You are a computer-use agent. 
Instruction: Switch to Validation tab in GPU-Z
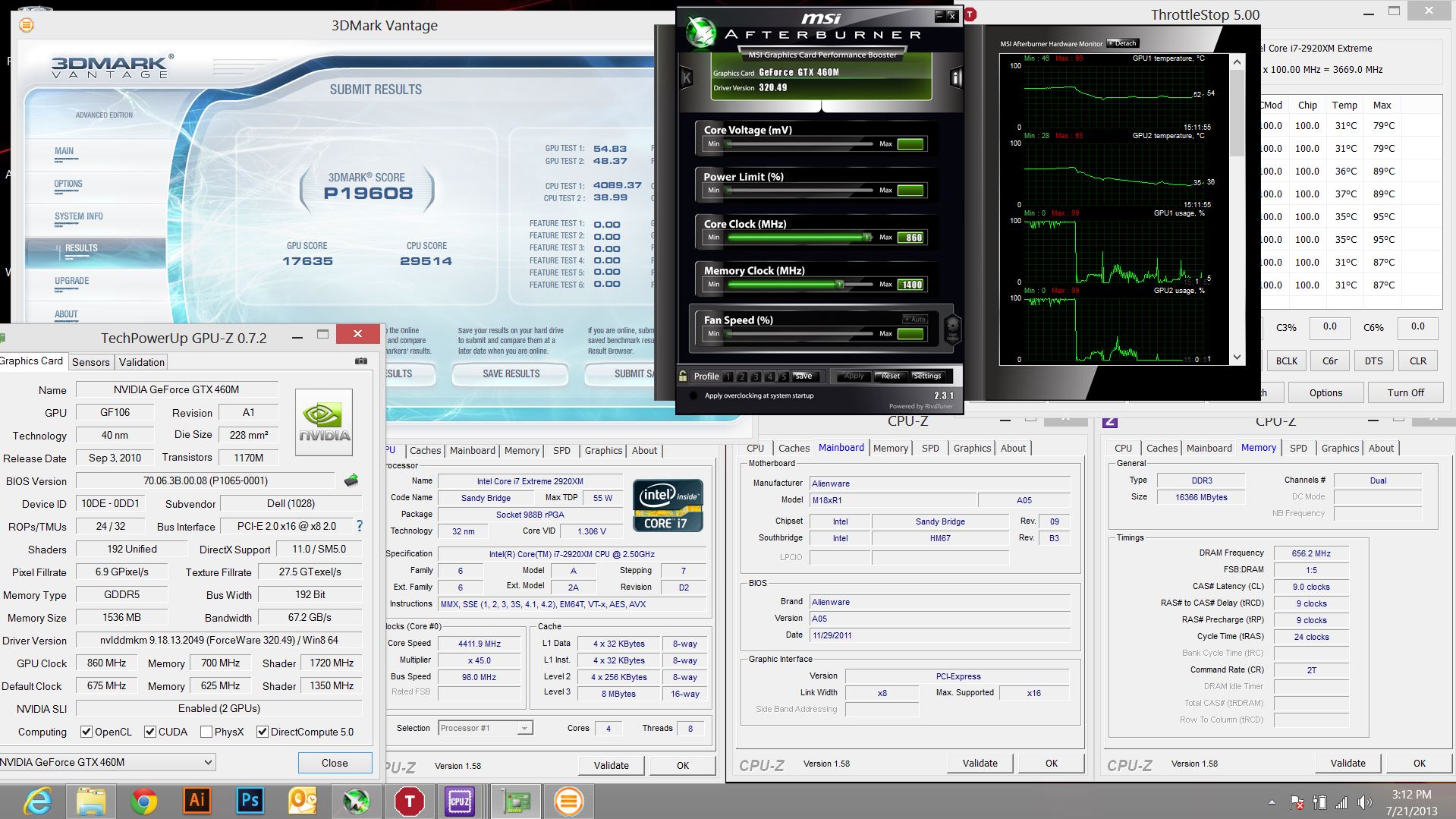[x=142, y=362]
